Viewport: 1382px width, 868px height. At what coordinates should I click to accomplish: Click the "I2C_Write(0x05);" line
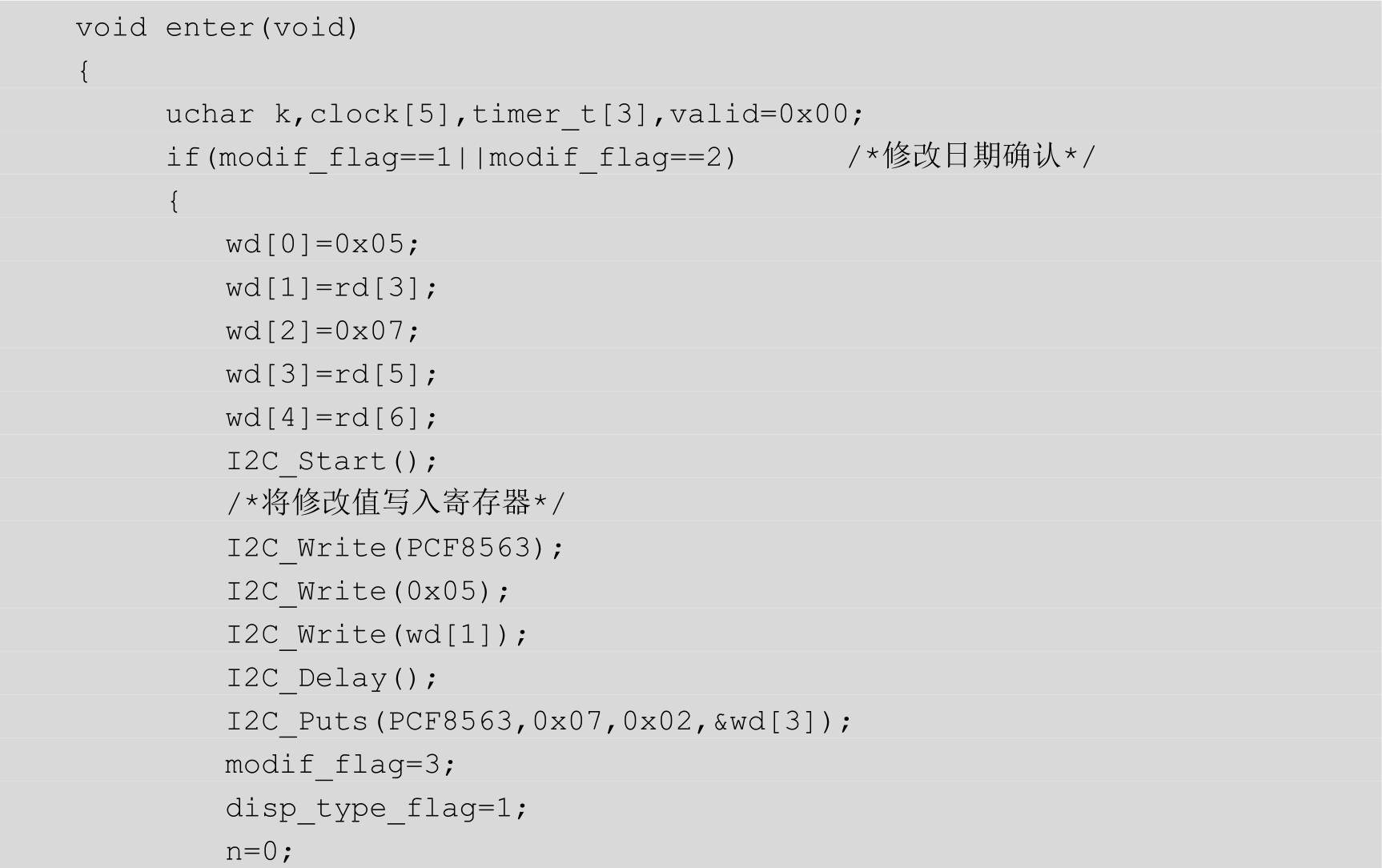(368, 592)
